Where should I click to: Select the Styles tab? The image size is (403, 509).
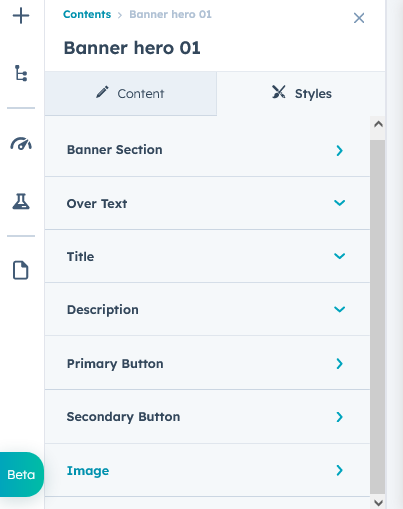click(301, 94)
